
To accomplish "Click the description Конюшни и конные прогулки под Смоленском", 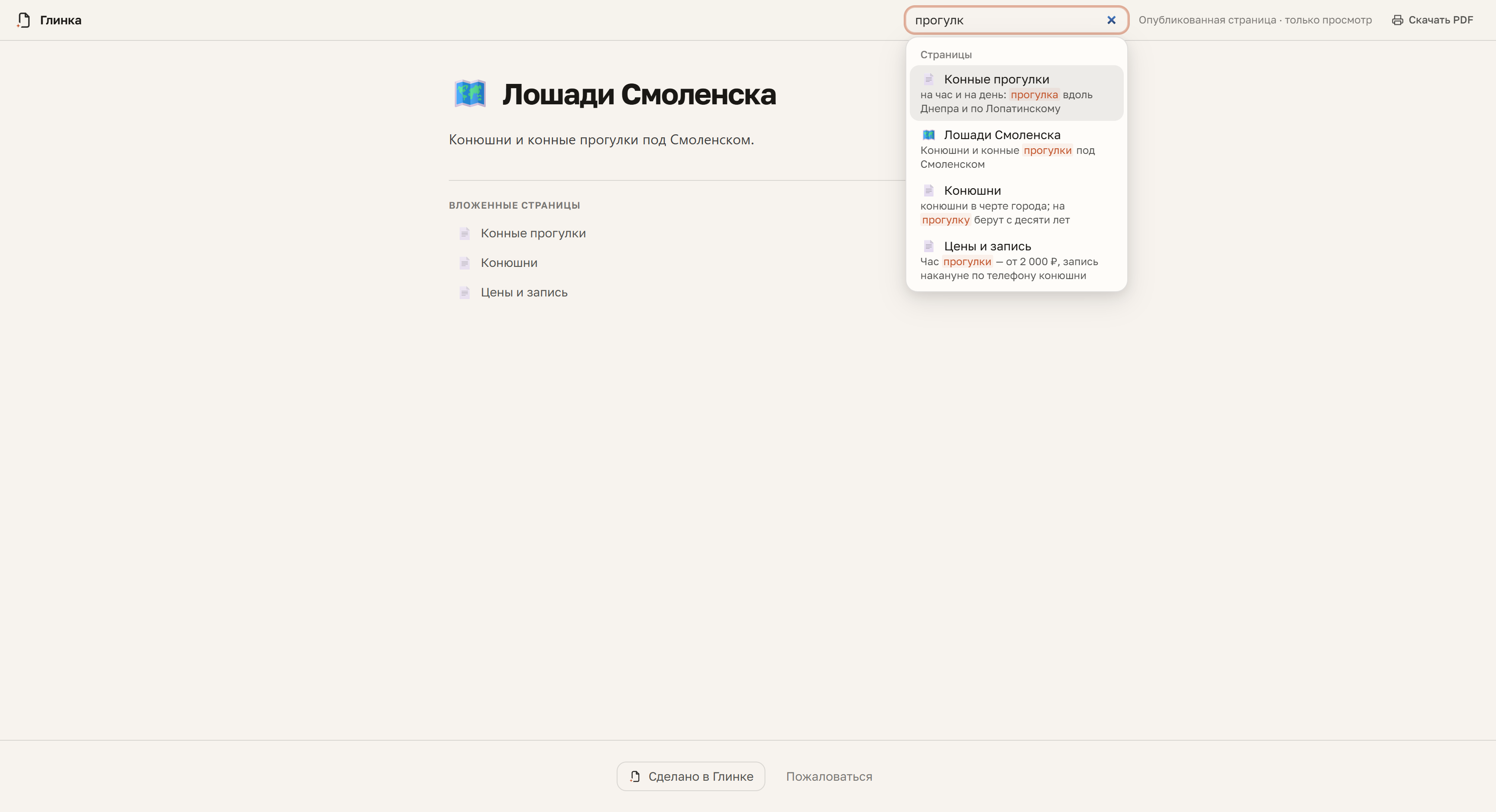I will [x=601, y=140].
